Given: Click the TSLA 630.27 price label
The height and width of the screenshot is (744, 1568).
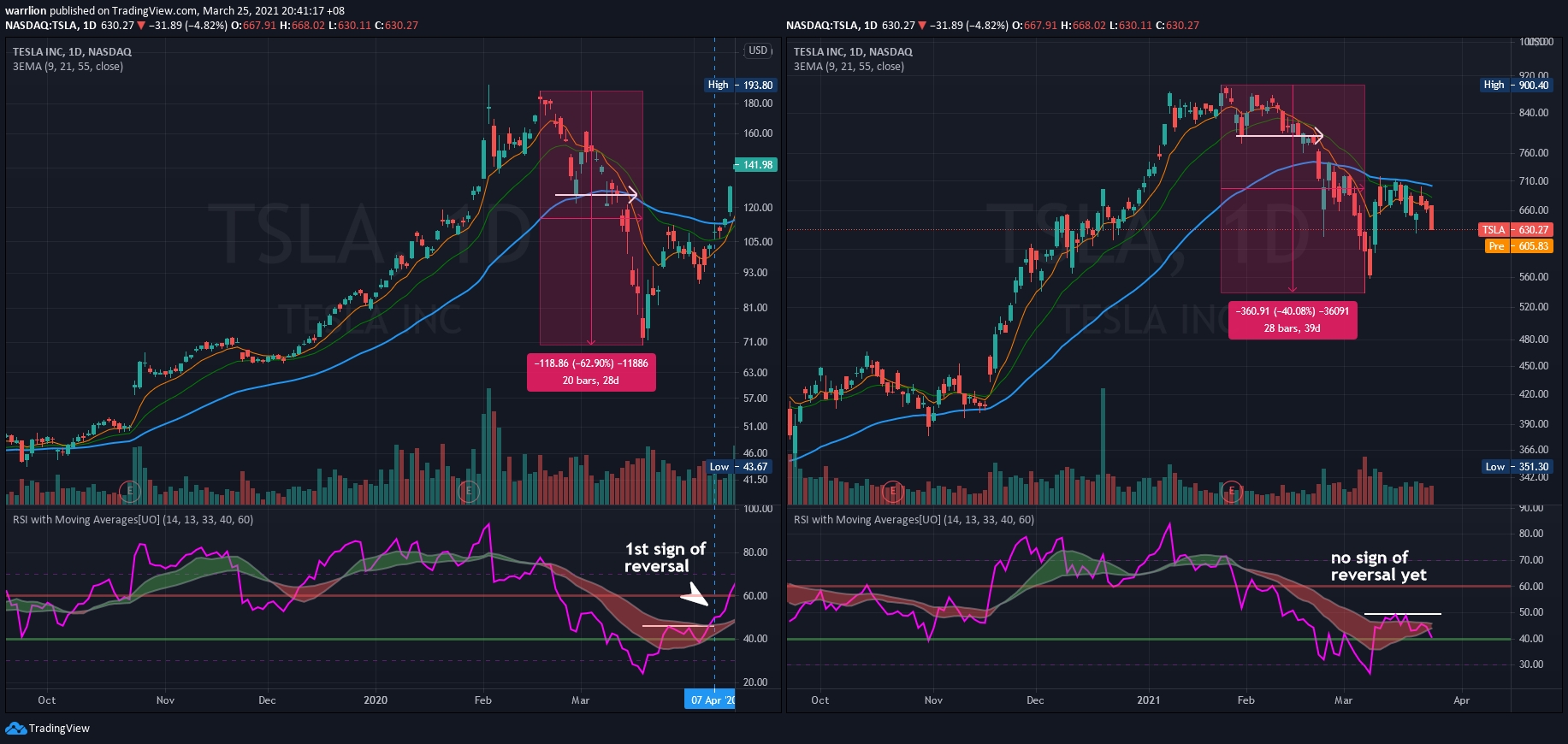Looking at the screenshot, I should [1515, 230].
